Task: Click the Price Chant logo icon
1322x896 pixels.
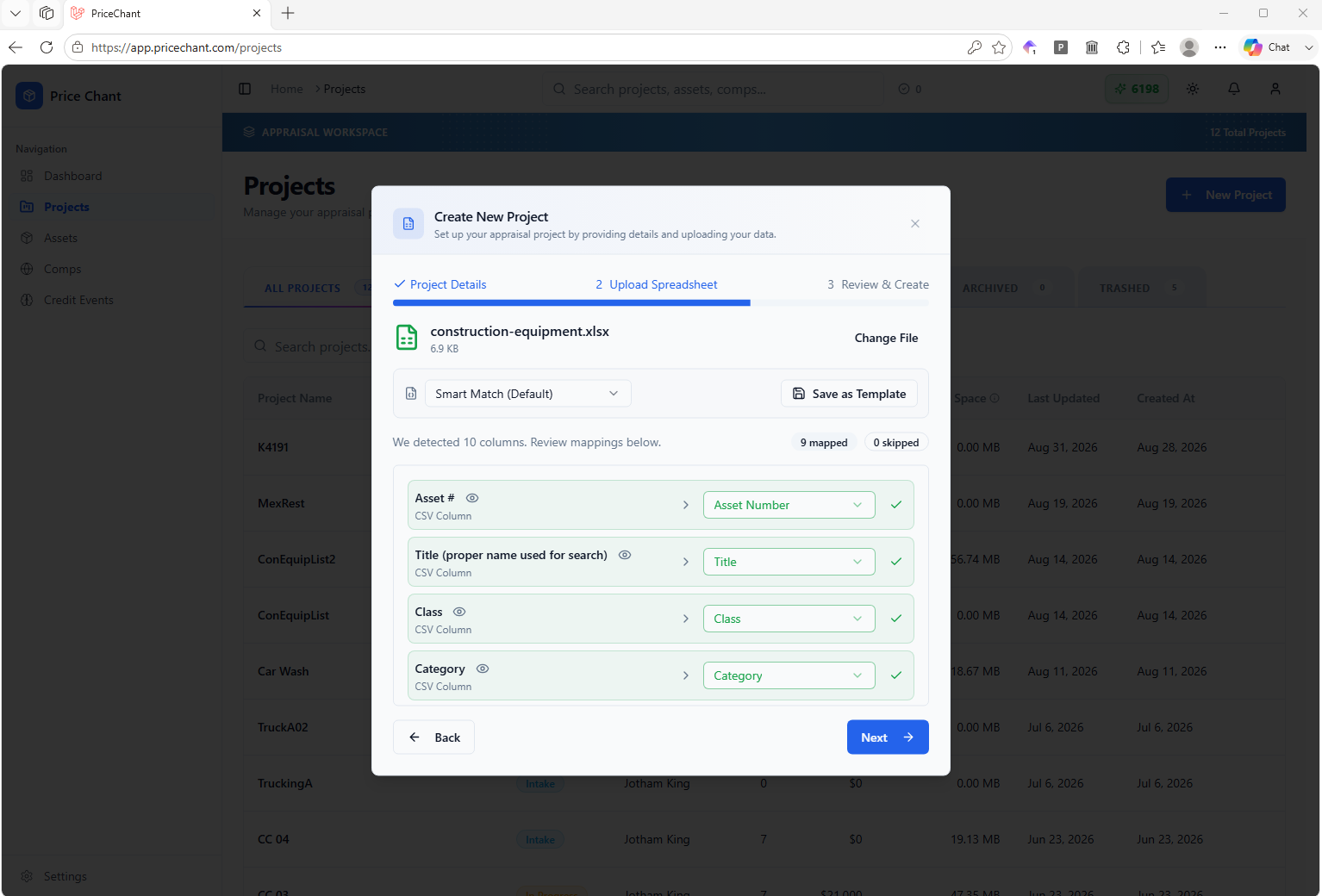Action: pos(29,96)
